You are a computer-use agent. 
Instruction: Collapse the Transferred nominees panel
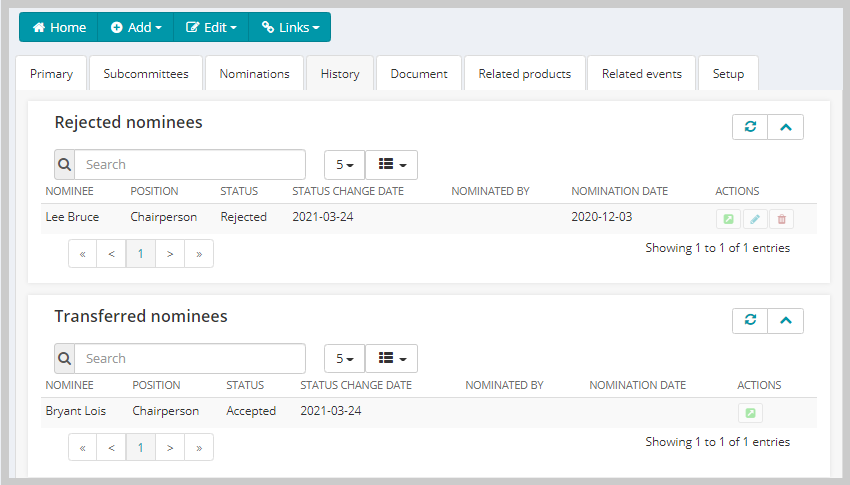785,320
